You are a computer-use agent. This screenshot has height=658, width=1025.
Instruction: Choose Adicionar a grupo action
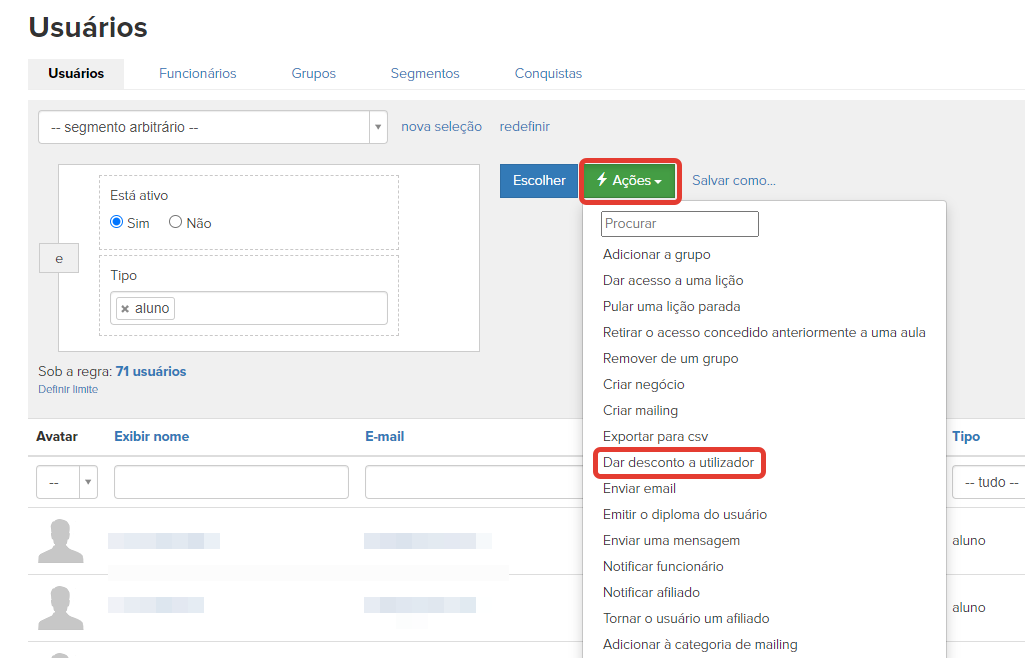click(x=656, y=254)
